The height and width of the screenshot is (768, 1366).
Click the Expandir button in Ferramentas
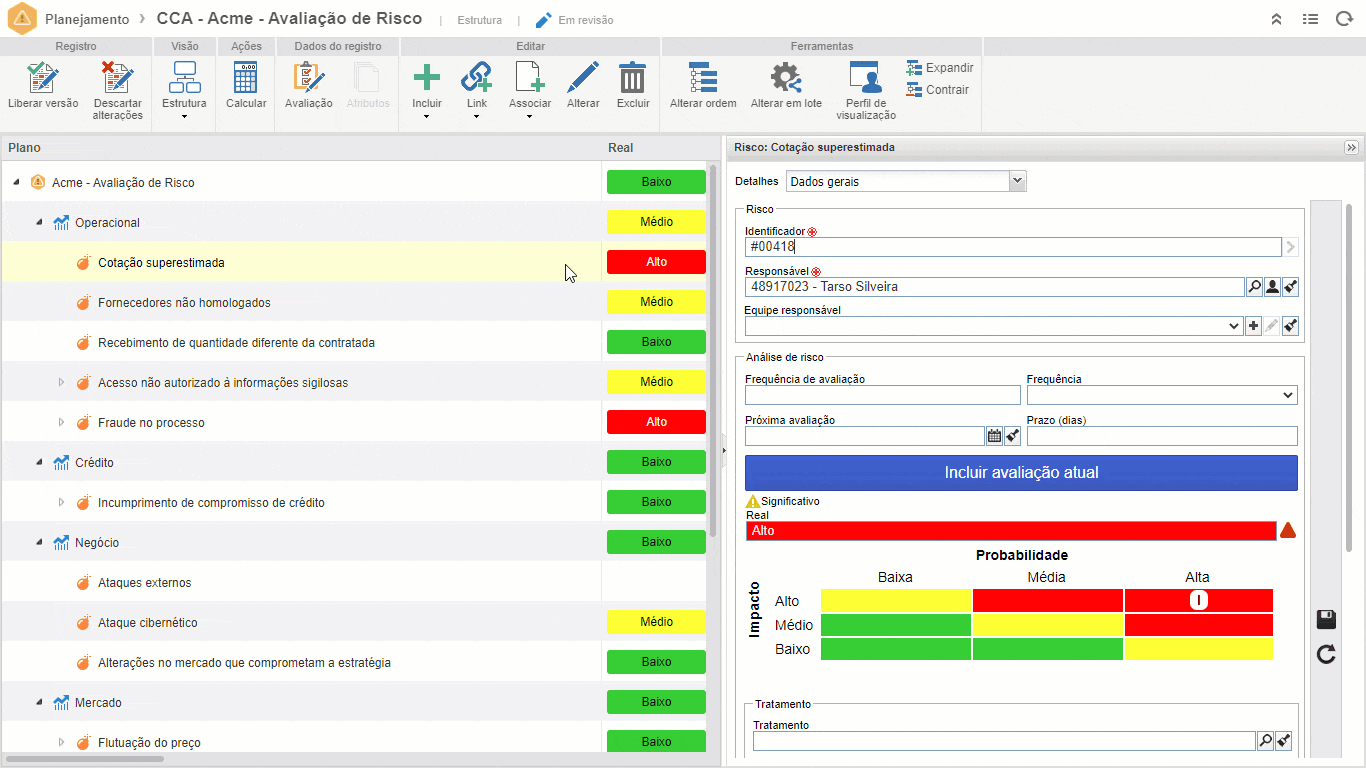[x=940, y=68]
